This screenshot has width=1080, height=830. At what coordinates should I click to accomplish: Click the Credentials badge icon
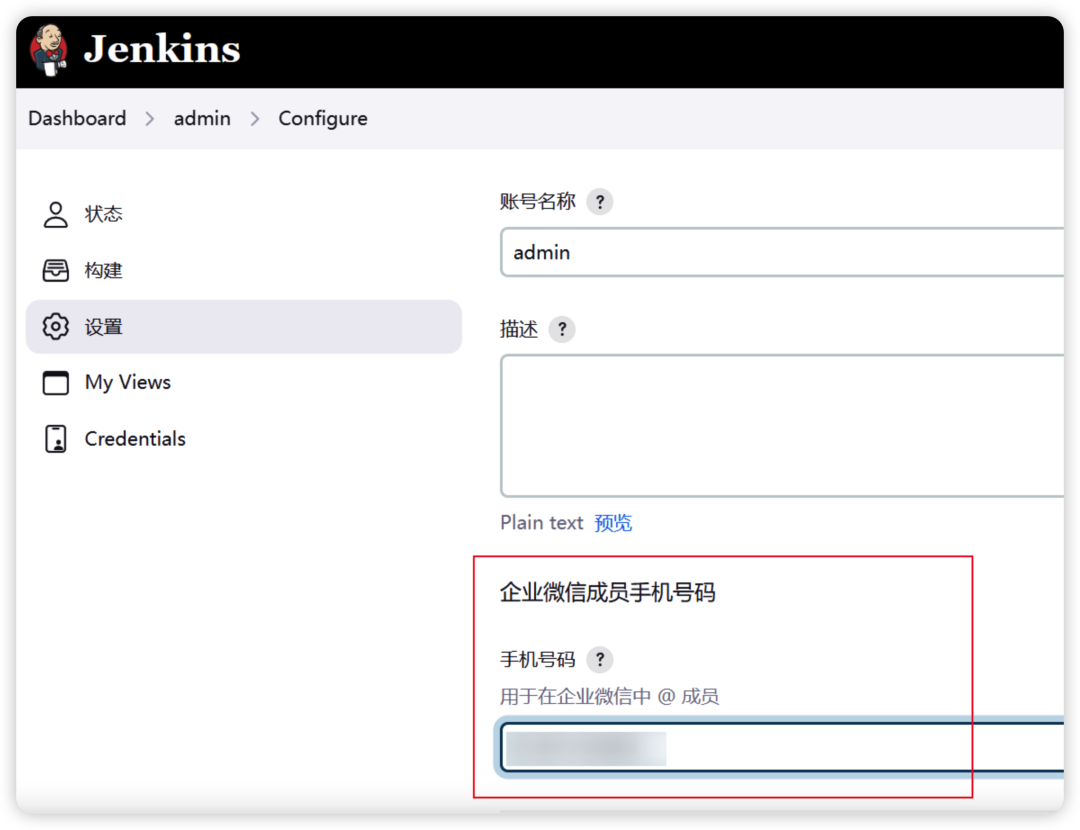click(56, 439)
